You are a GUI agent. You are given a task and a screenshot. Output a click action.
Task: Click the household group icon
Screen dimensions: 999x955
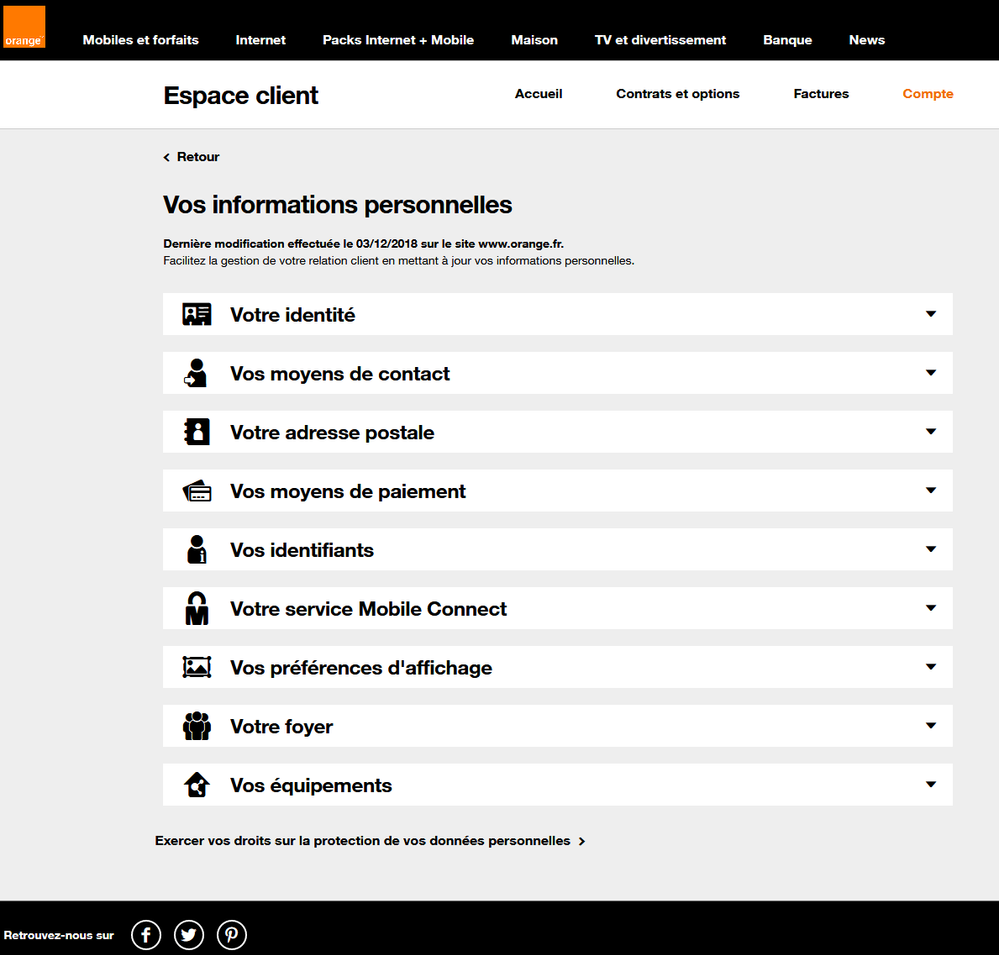pyautogui.click(x=197, y=726)
